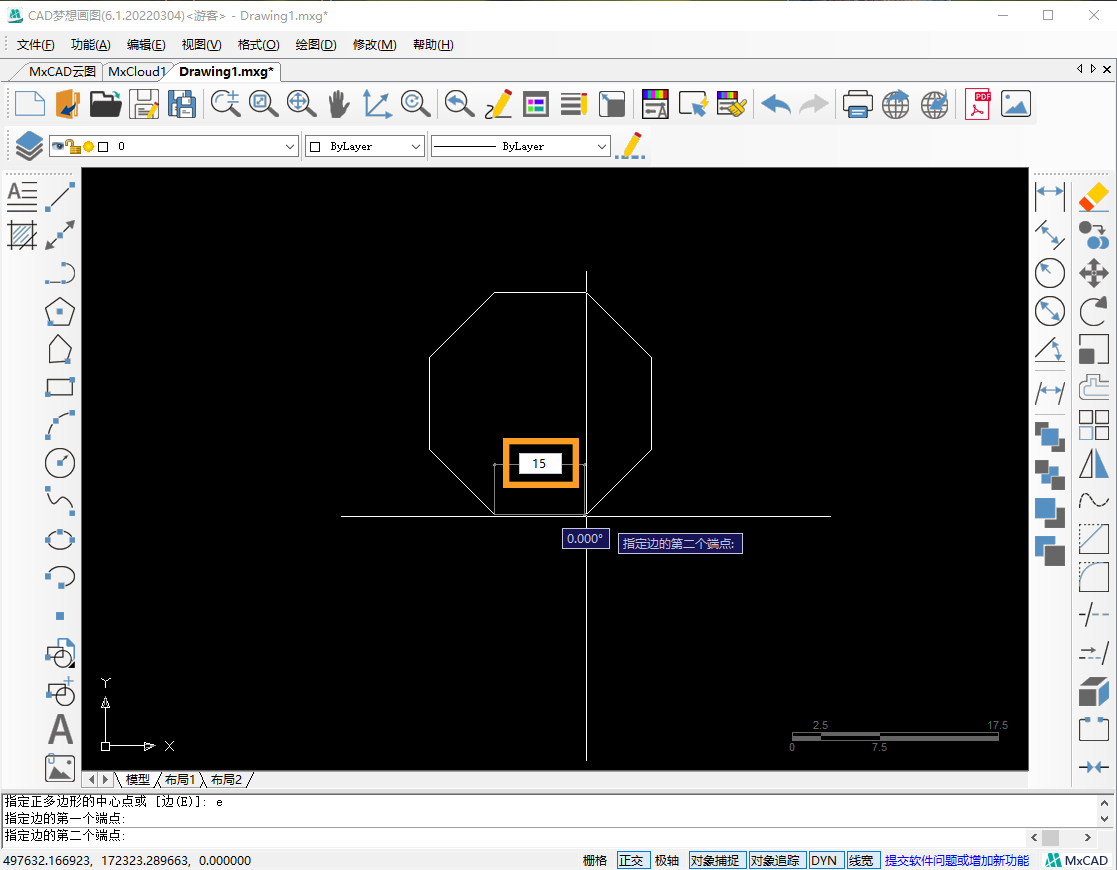Select the Eraser tool on right toolbar

tap(1094, 197)
